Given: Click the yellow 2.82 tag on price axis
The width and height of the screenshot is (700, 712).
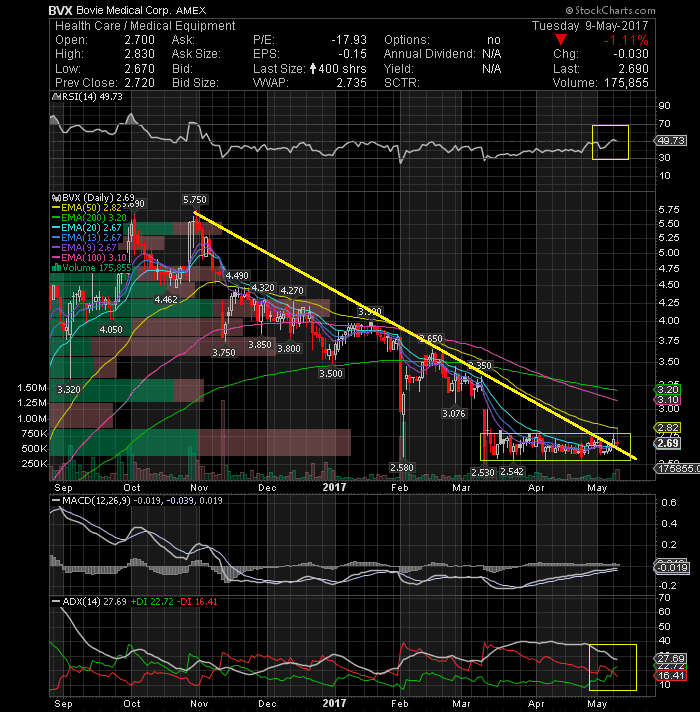Looking at the screenshot, I should click(x=668, y=427).
